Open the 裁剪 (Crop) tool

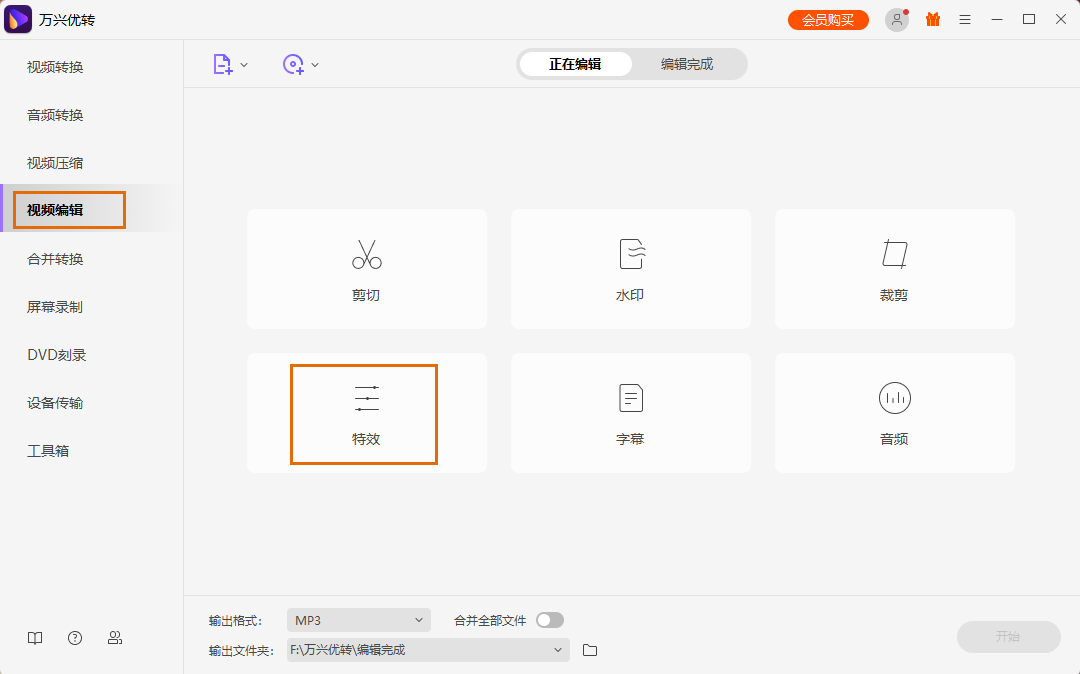click(x=893, y=269)
